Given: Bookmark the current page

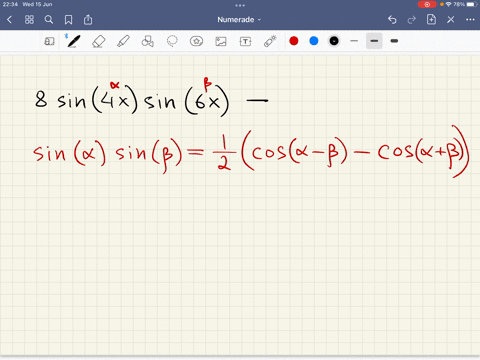Looking at the screenshot, I should [68, 20].
